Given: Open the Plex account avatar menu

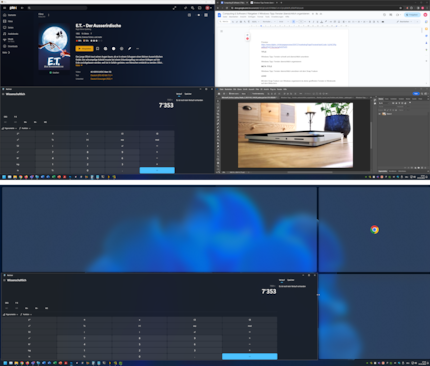Looking at the screenshot, I should tap(208, 8).
